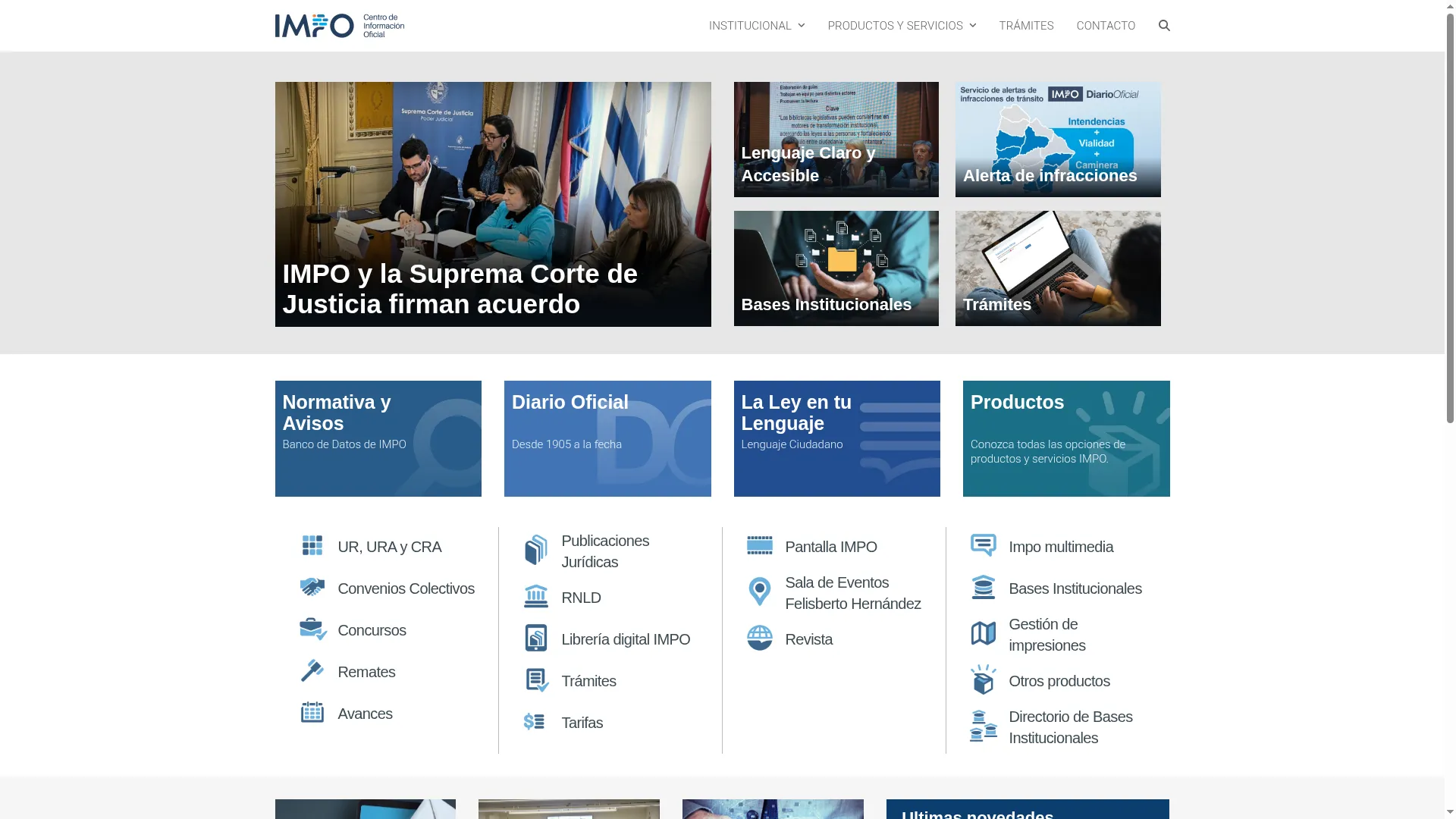Open the Suprema Corte de Justicia news banner
The height and width of the screenshot is (819, 1456).
click(493, 204)
